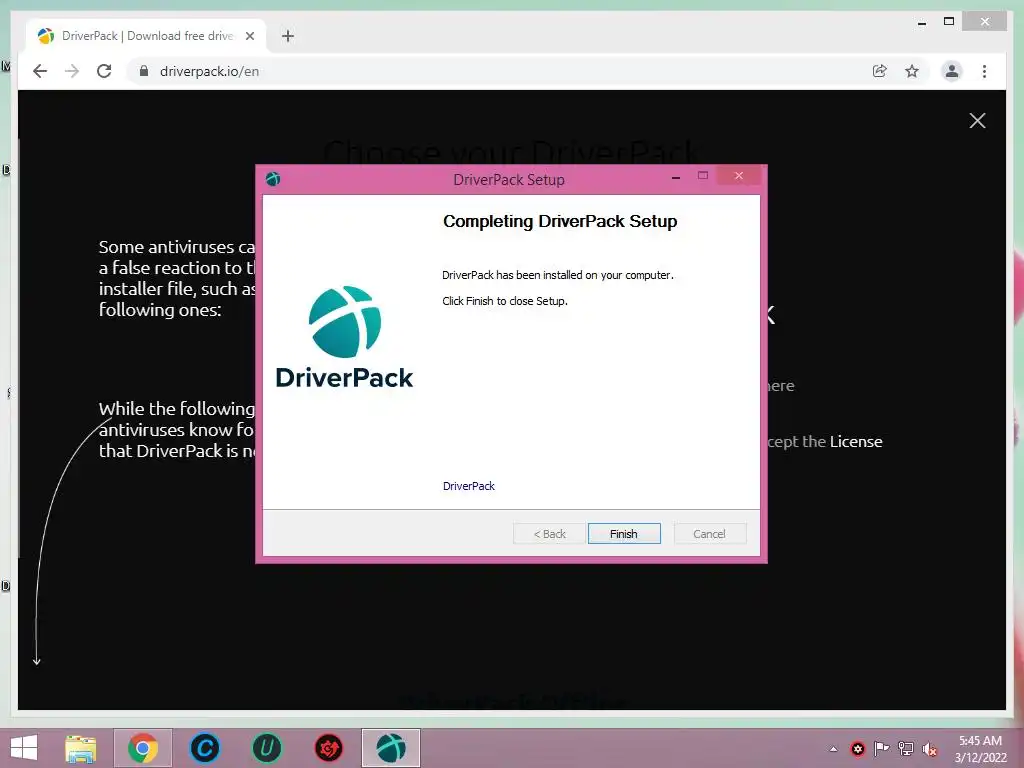The image size is (1024, 768).
Task: Click the License link on the webpage
Action: click(856, 441)
